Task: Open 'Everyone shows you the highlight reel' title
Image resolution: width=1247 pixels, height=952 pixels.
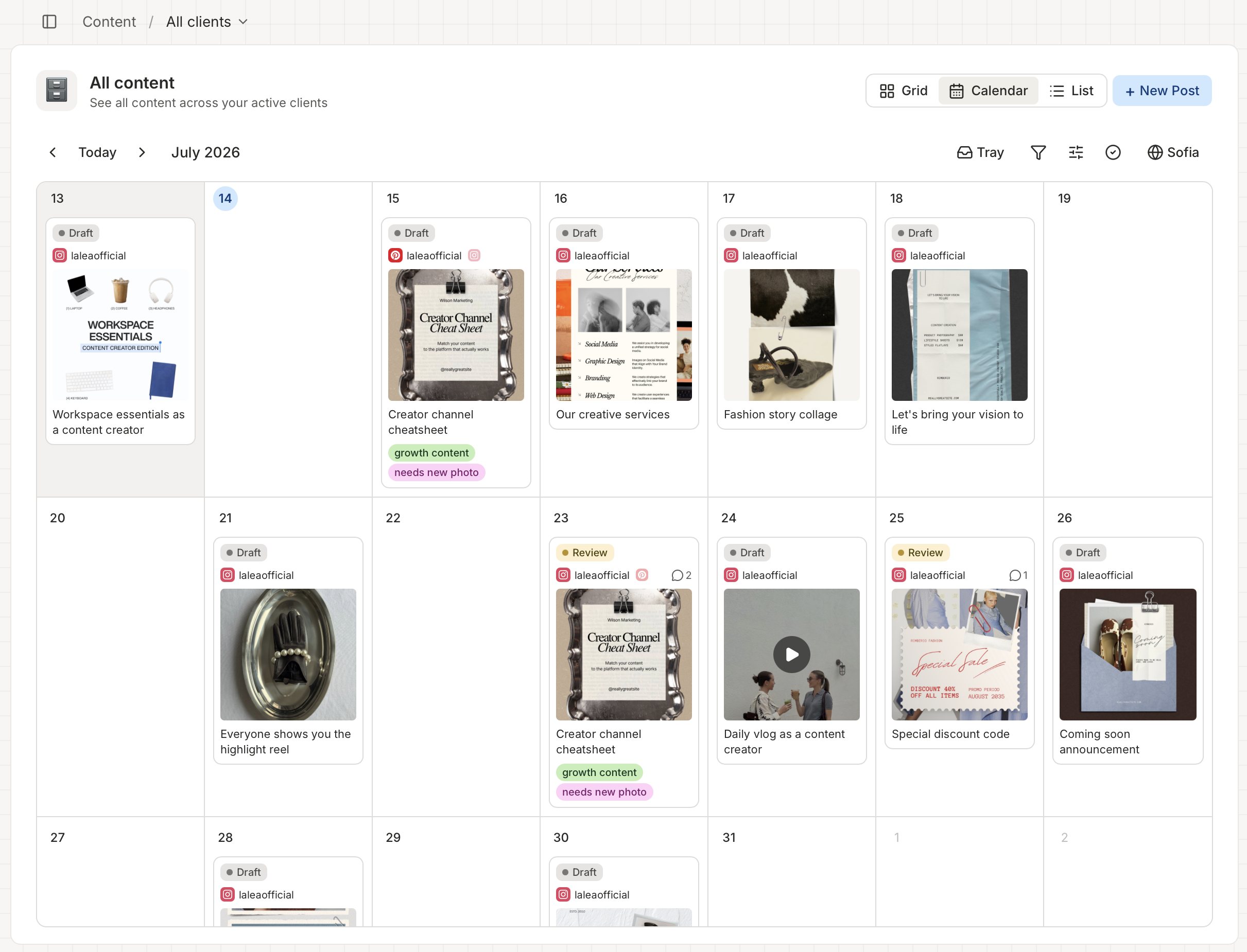Action: [x=285, y=742]
